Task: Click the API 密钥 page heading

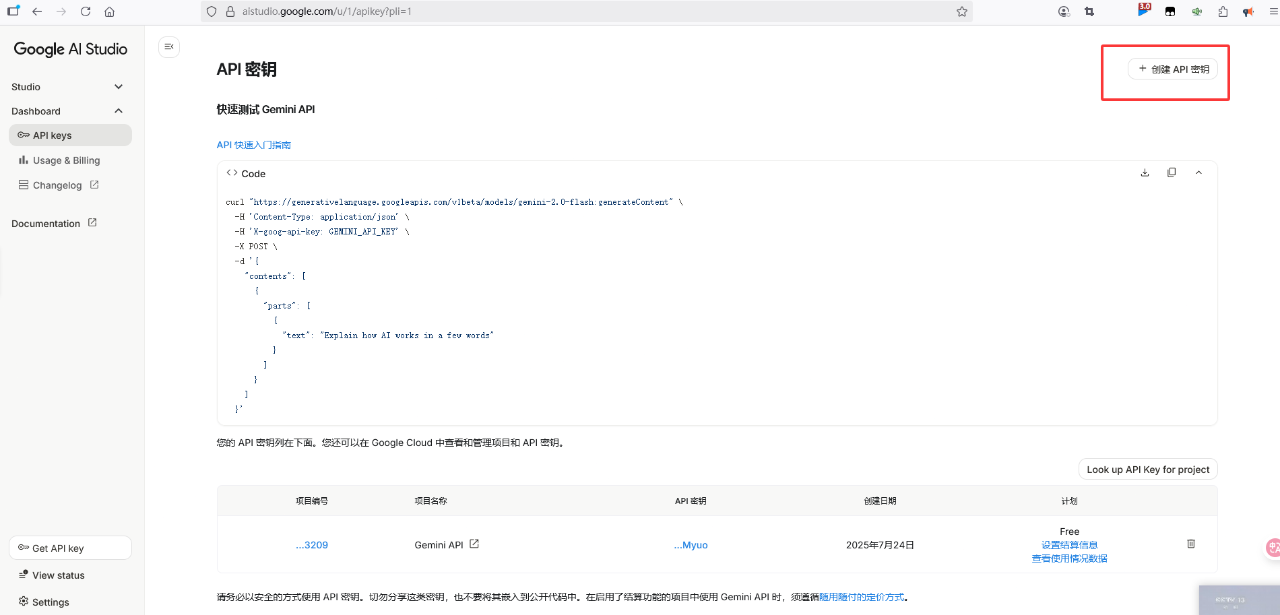Action: (247, 69)
